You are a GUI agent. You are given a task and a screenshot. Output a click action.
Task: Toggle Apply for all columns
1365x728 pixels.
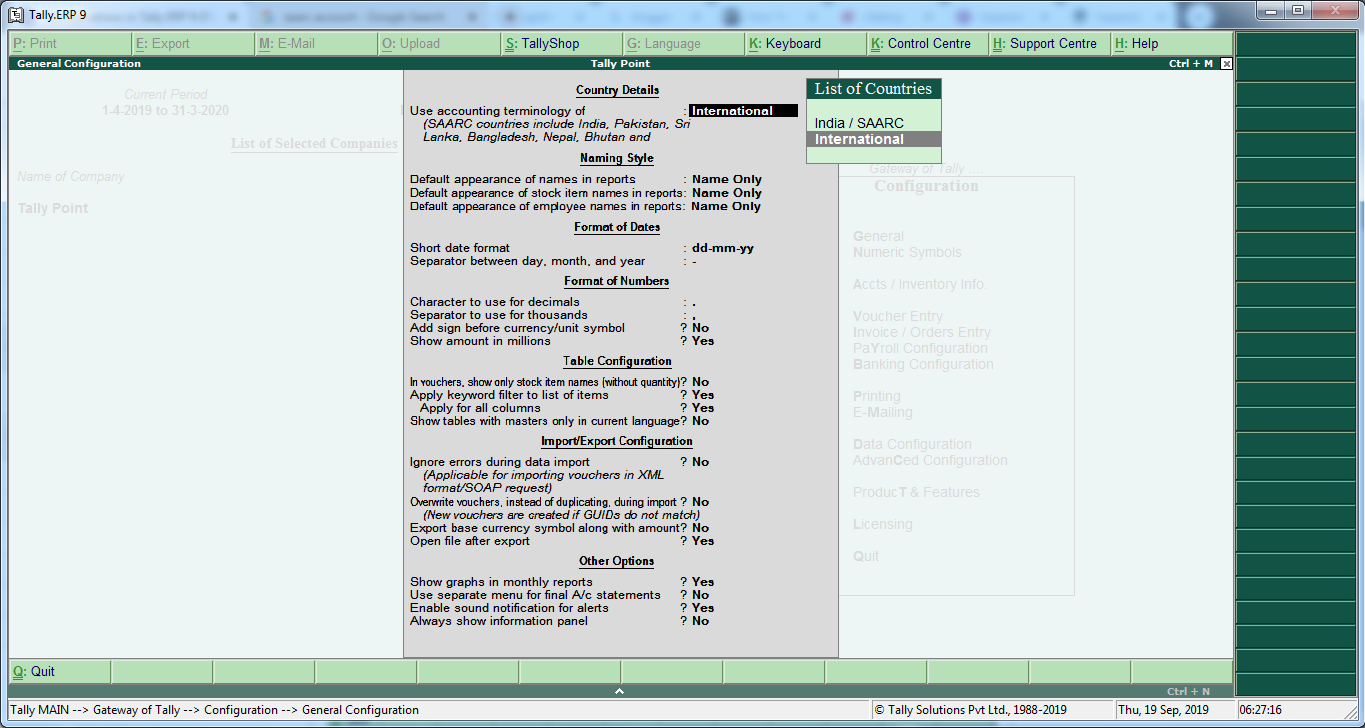703,408
